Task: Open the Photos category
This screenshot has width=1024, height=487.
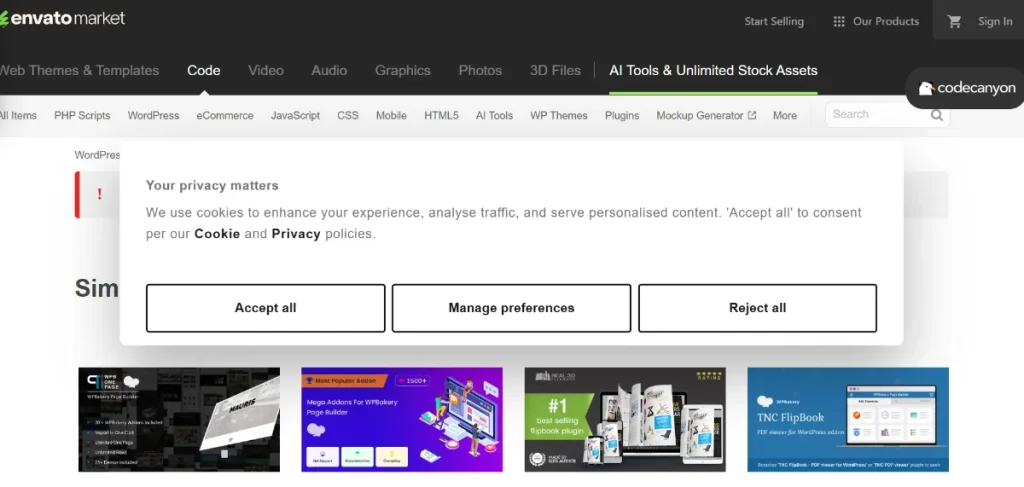Action: 480,71
